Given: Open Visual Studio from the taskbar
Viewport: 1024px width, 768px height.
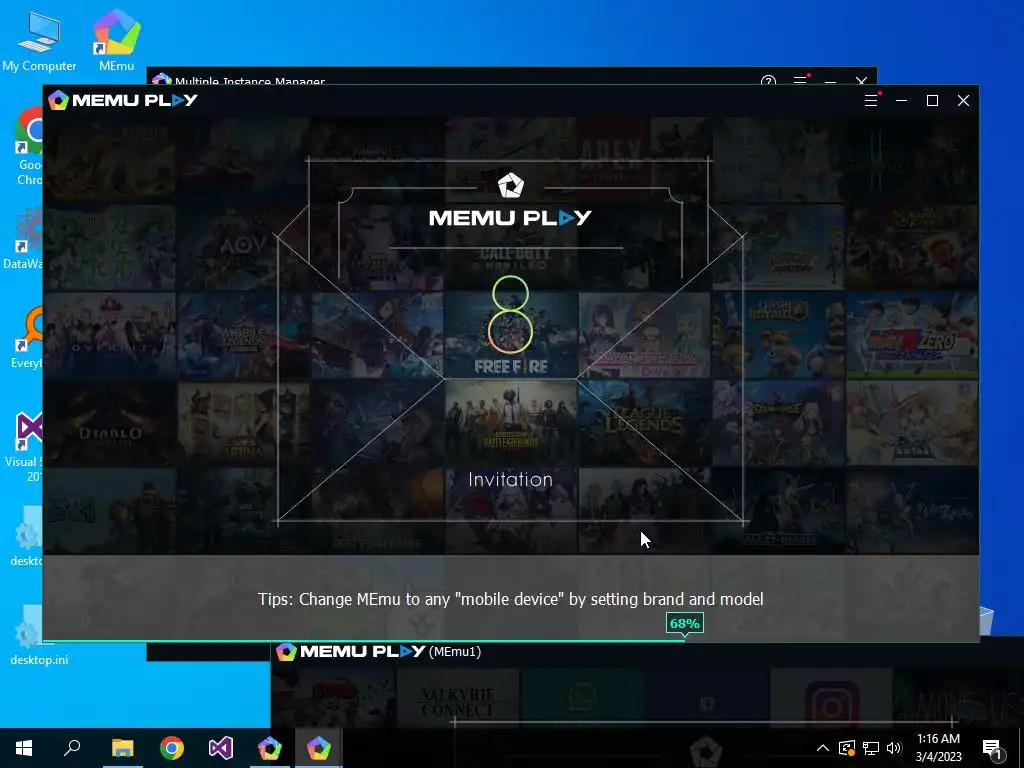Looking at the screenshot, I should [x=221, y=748].
